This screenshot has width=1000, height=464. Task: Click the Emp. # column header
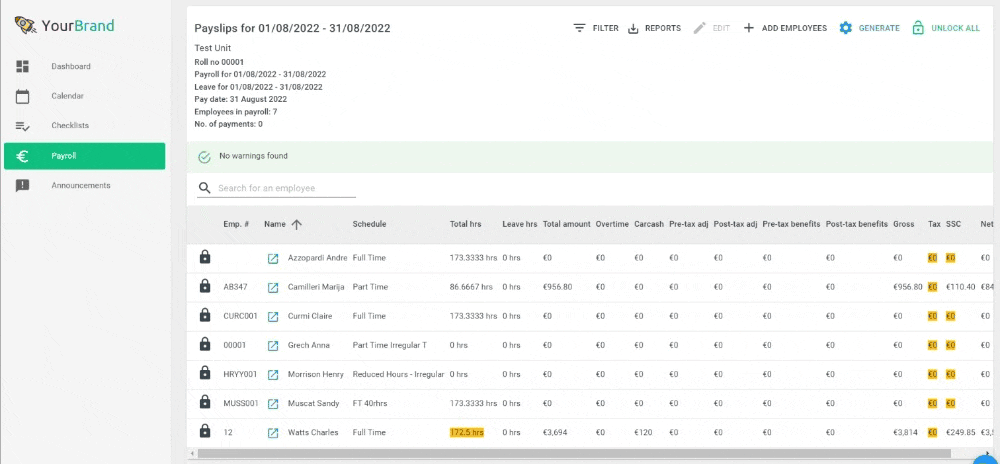(236, 224)
